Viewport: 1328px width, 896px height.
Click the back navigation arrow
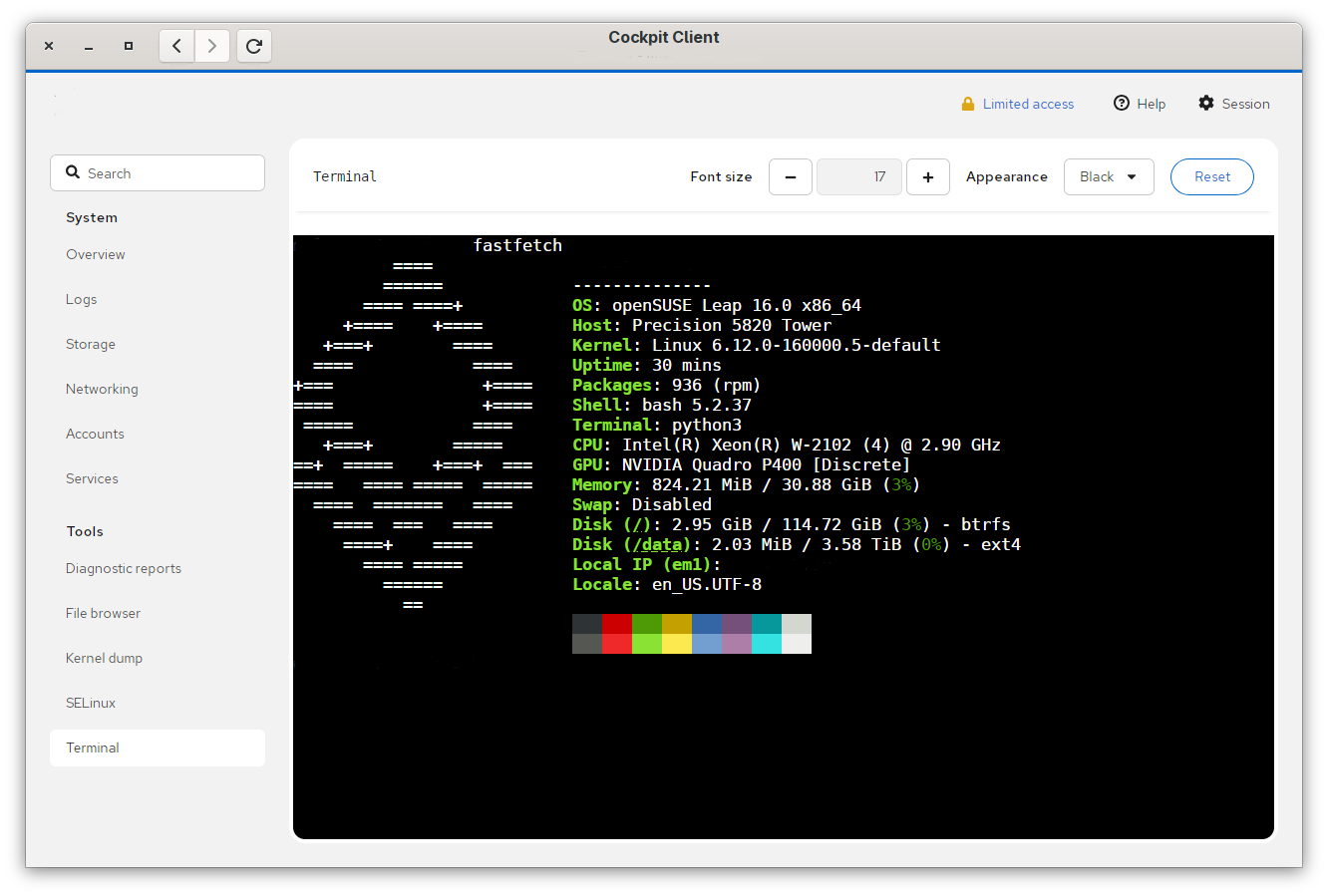click(176, 46)
